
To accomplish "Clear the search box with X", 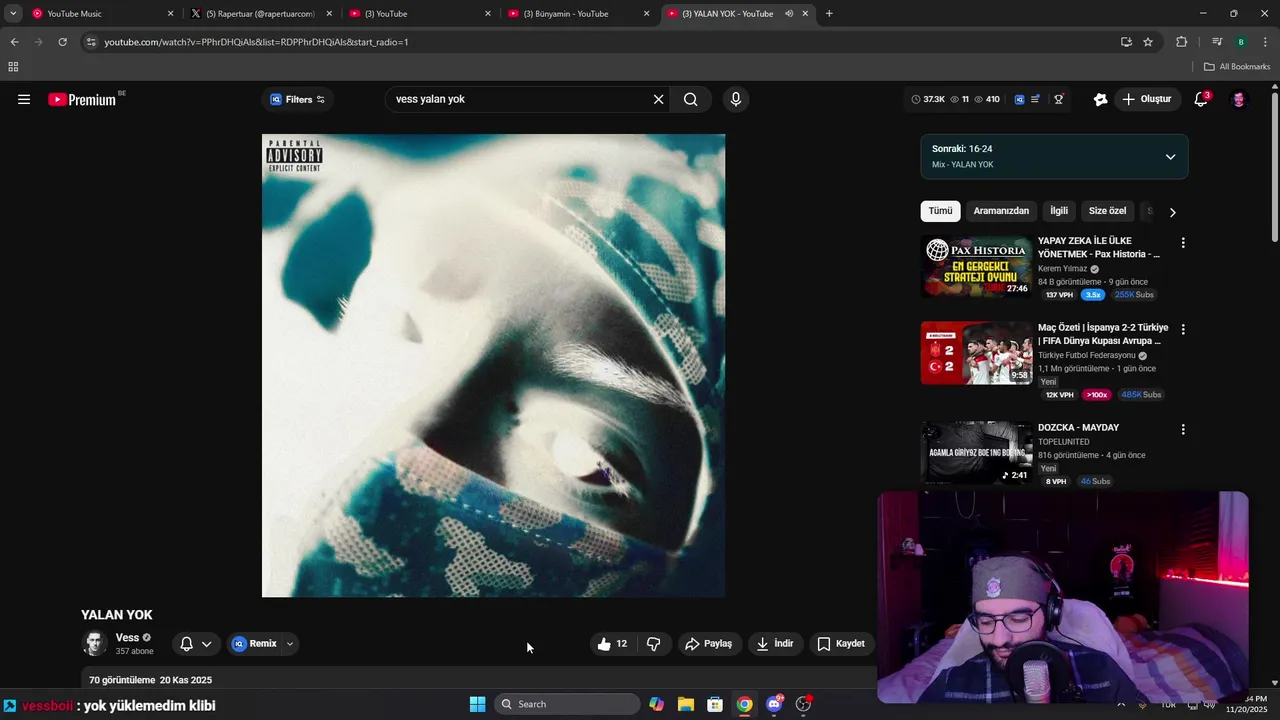I will point(658,99).
